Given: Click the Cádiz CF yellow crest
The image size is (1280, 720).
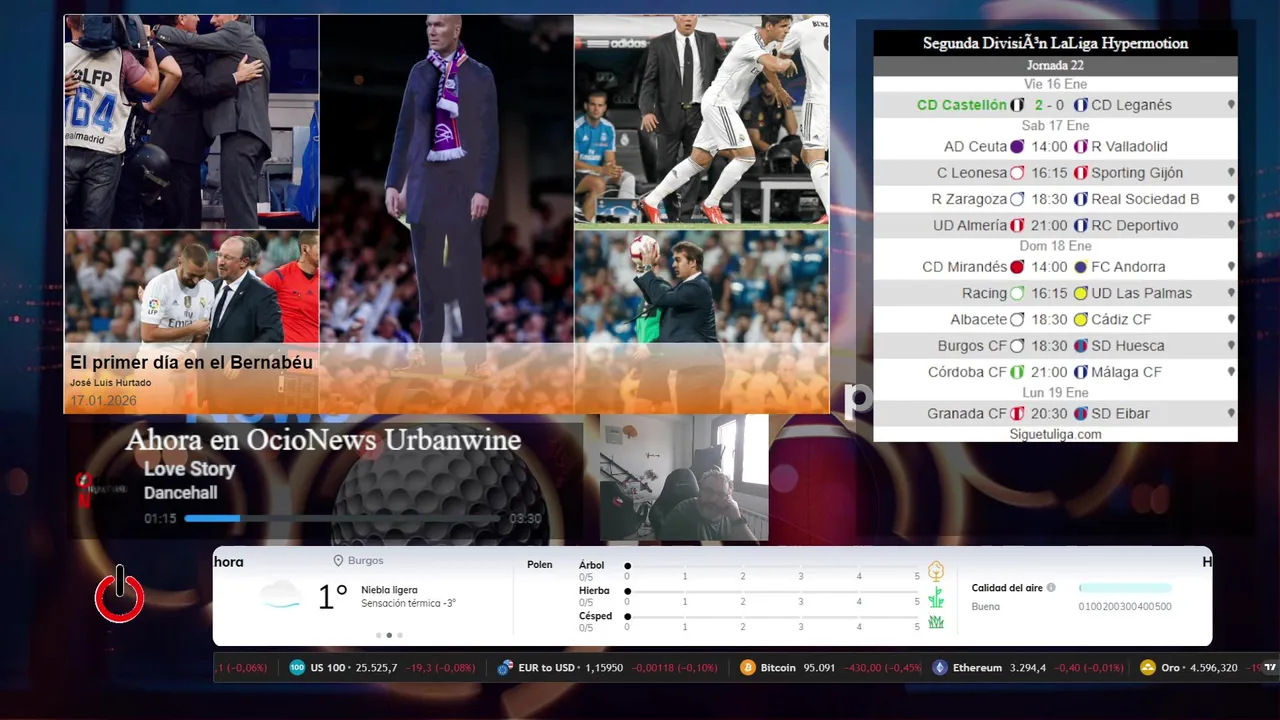Looking at the screenshot, I should (1081, 320).
